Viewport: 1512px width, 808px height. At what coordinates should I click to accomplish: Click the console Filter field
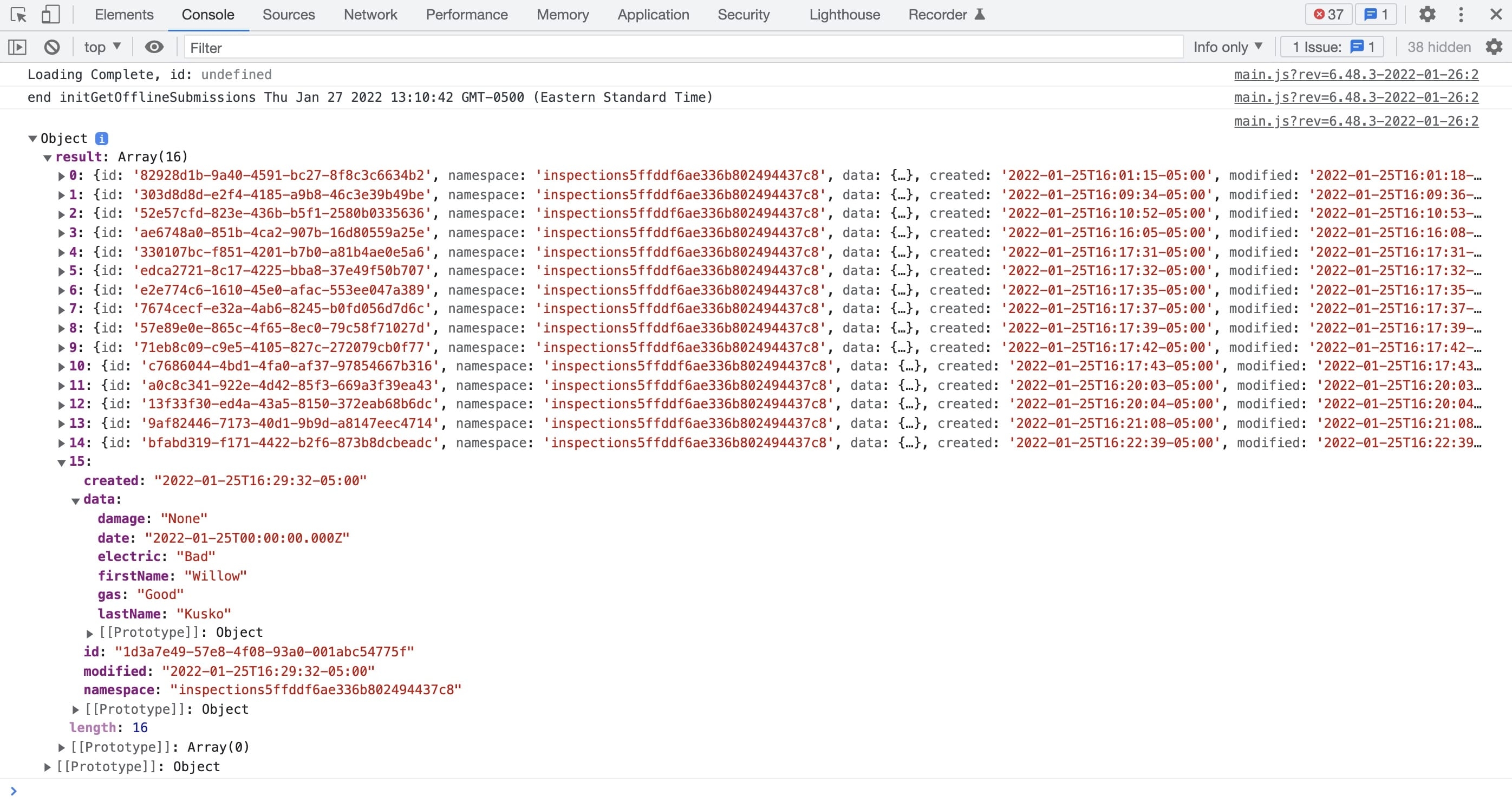coord(683,47)
